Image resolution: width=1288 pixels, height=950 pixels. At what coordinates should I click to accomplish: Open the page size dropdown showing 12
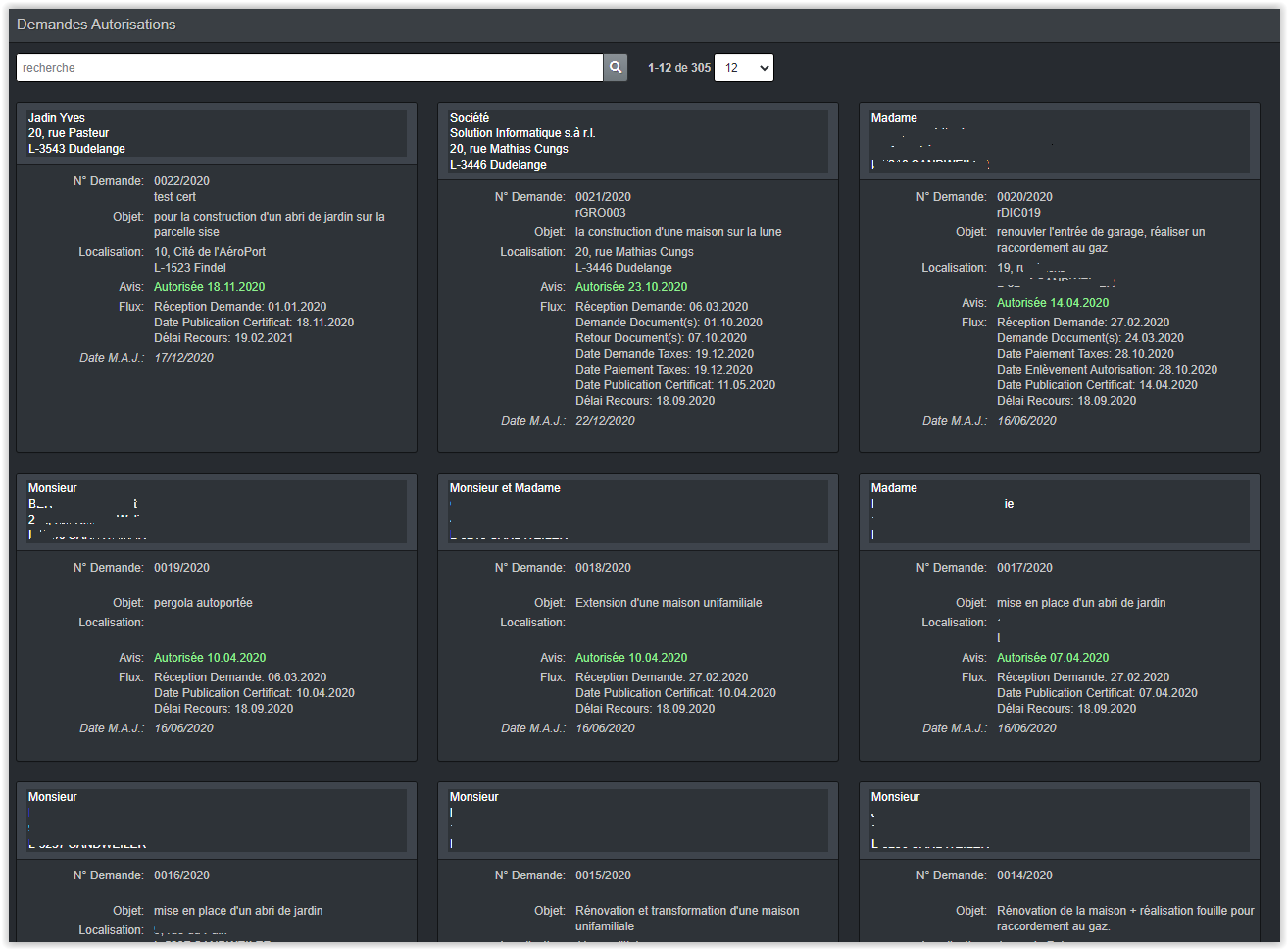click(x=744, y=68)
